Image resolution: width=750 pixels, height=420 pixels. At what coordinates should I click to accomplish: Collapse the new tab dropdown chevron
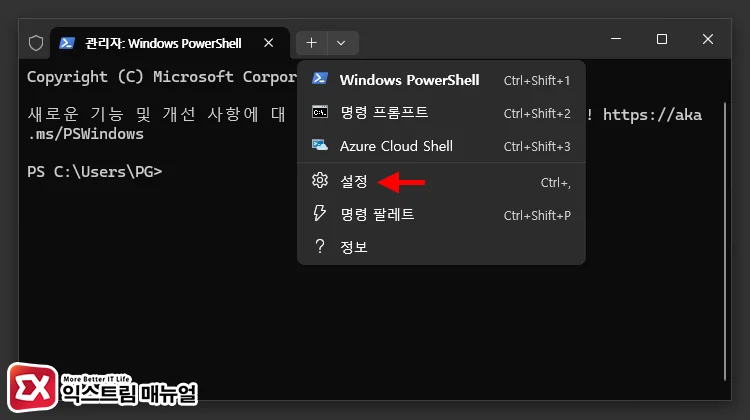pos(342,43)
